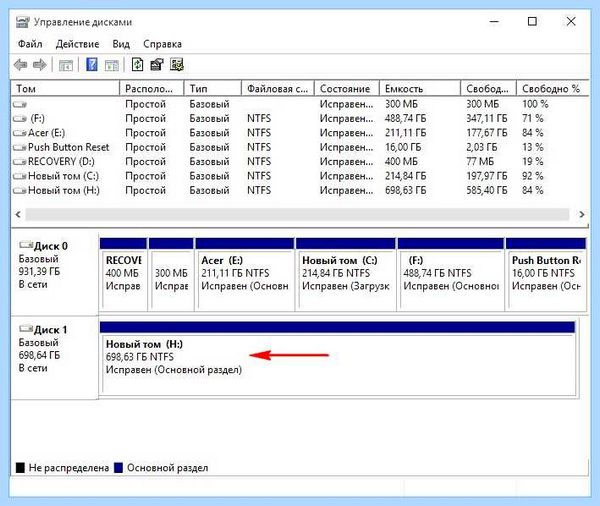Open the Действие menu

pos(77,44)
